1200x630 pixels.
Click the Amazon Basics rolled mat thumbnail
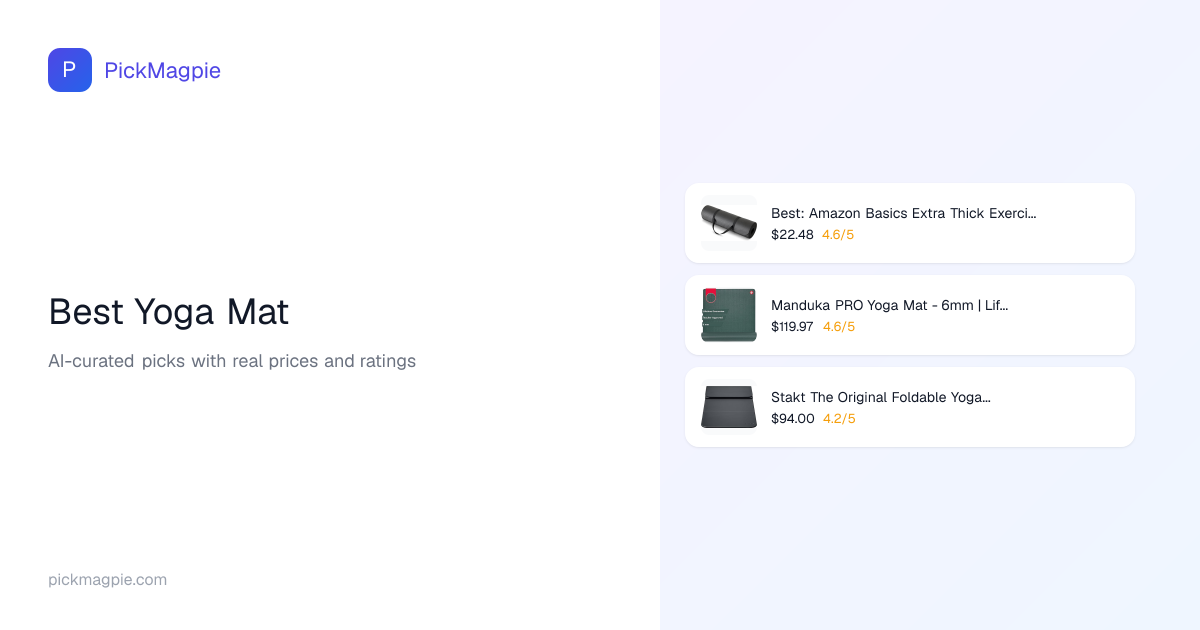point(729,222)
